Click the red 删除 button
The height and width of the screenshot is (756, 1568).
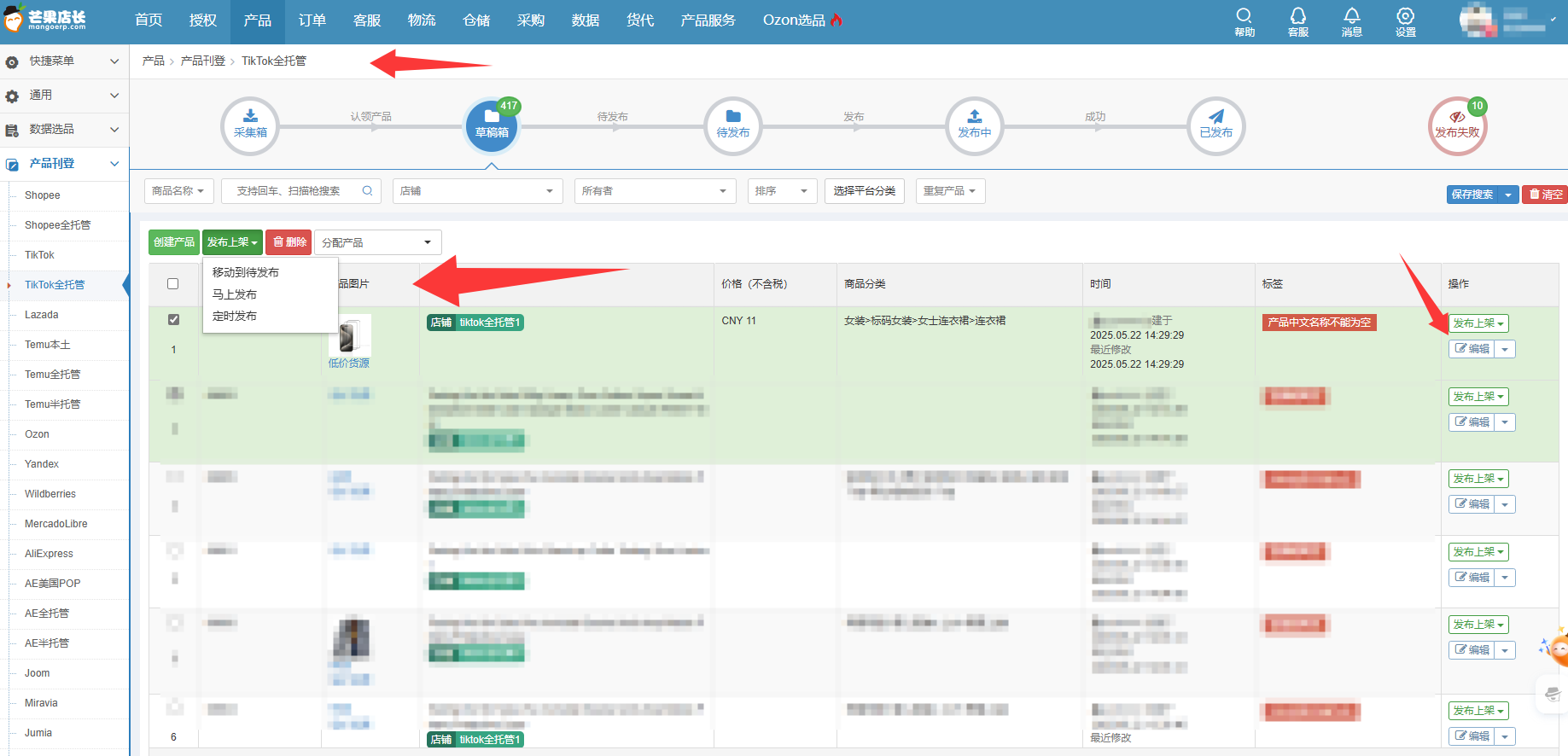coord(289,242)
